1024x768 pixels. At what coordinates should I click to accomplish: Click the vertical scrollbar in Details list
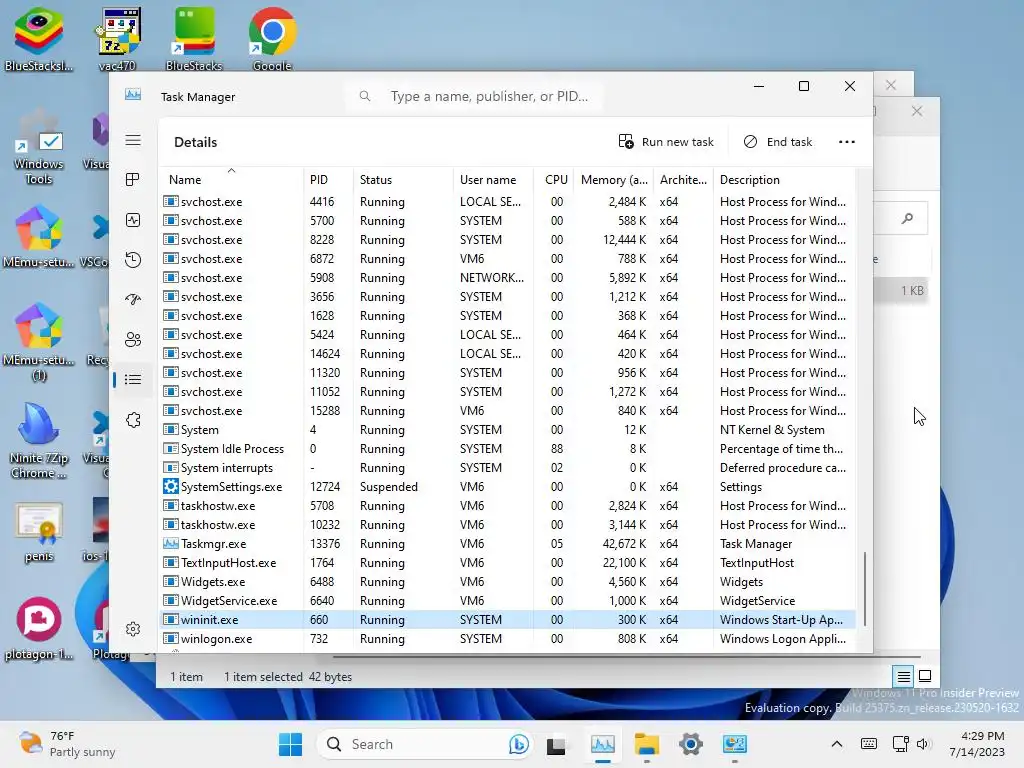click(x=865, y=589)
